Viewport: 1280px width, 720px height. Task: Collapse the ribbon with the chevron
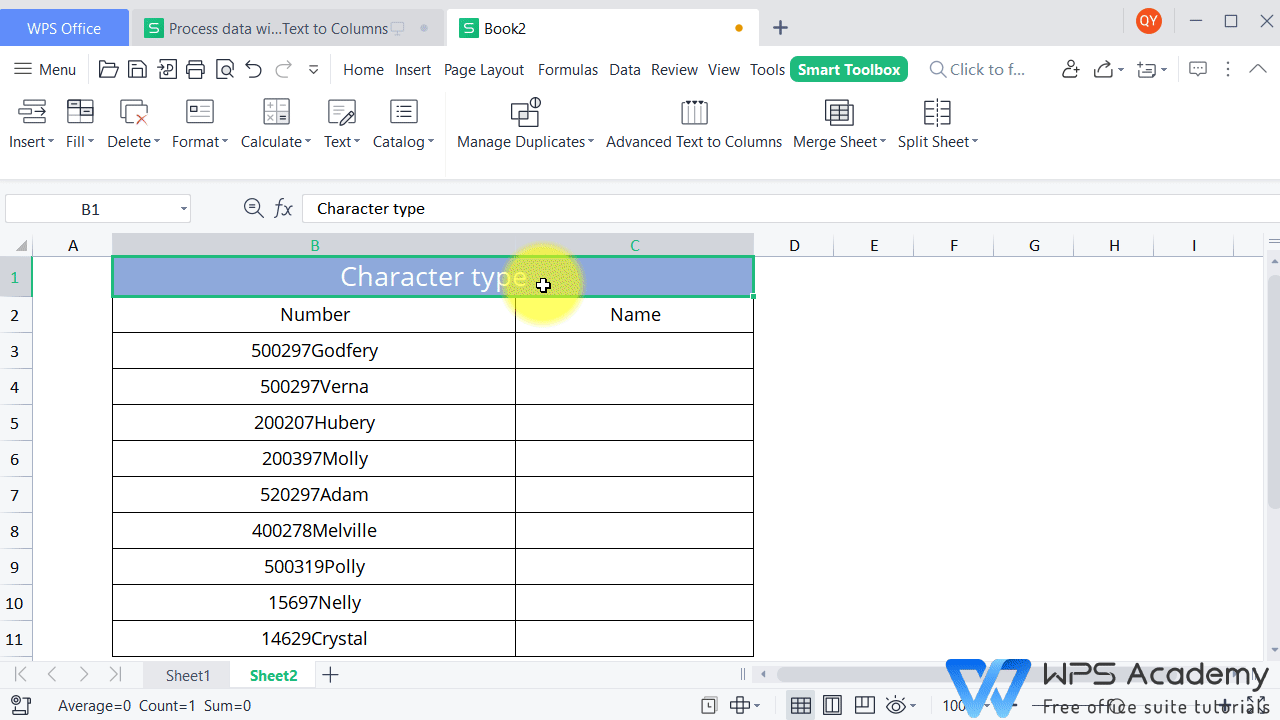1258,69
